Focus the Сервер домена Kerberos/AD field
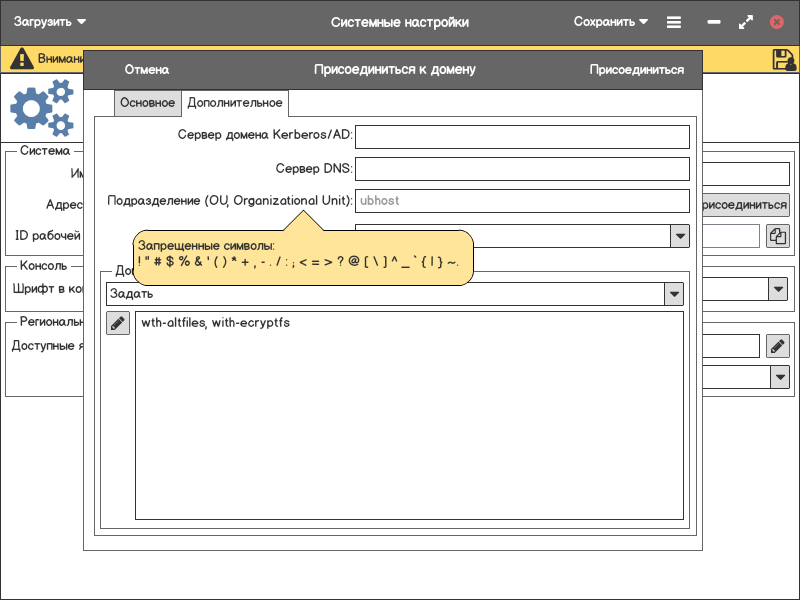The image size is (800, 600). (522, 136)
